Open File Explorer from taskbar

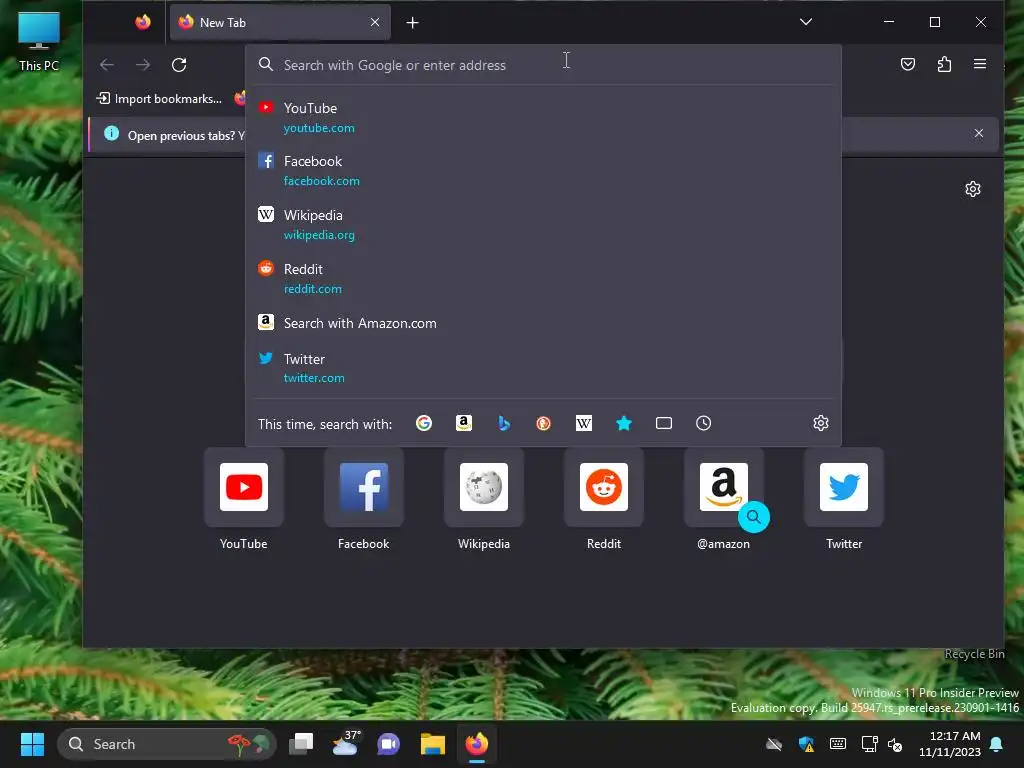click(432, 744)
